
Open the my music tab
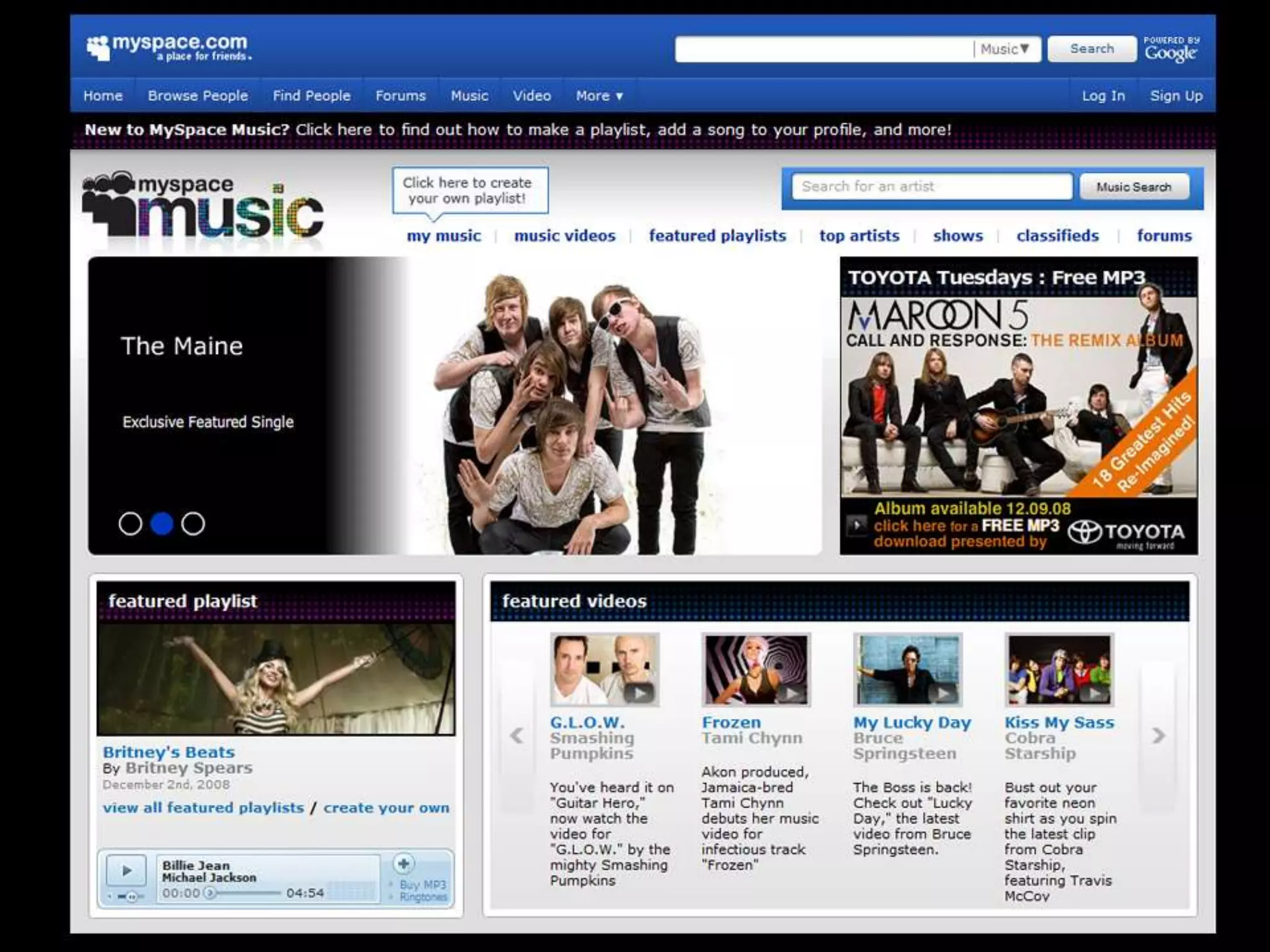(x=444, y=236)
